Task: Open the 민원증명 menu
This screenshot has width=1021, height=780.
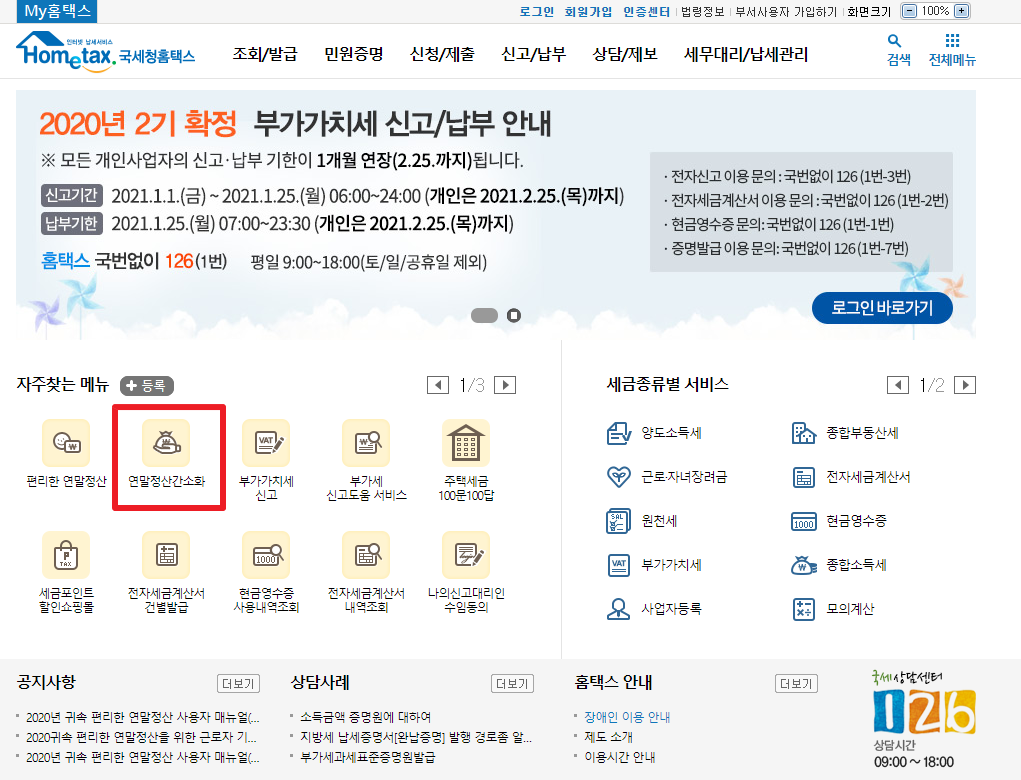Action: coord(354,54)
